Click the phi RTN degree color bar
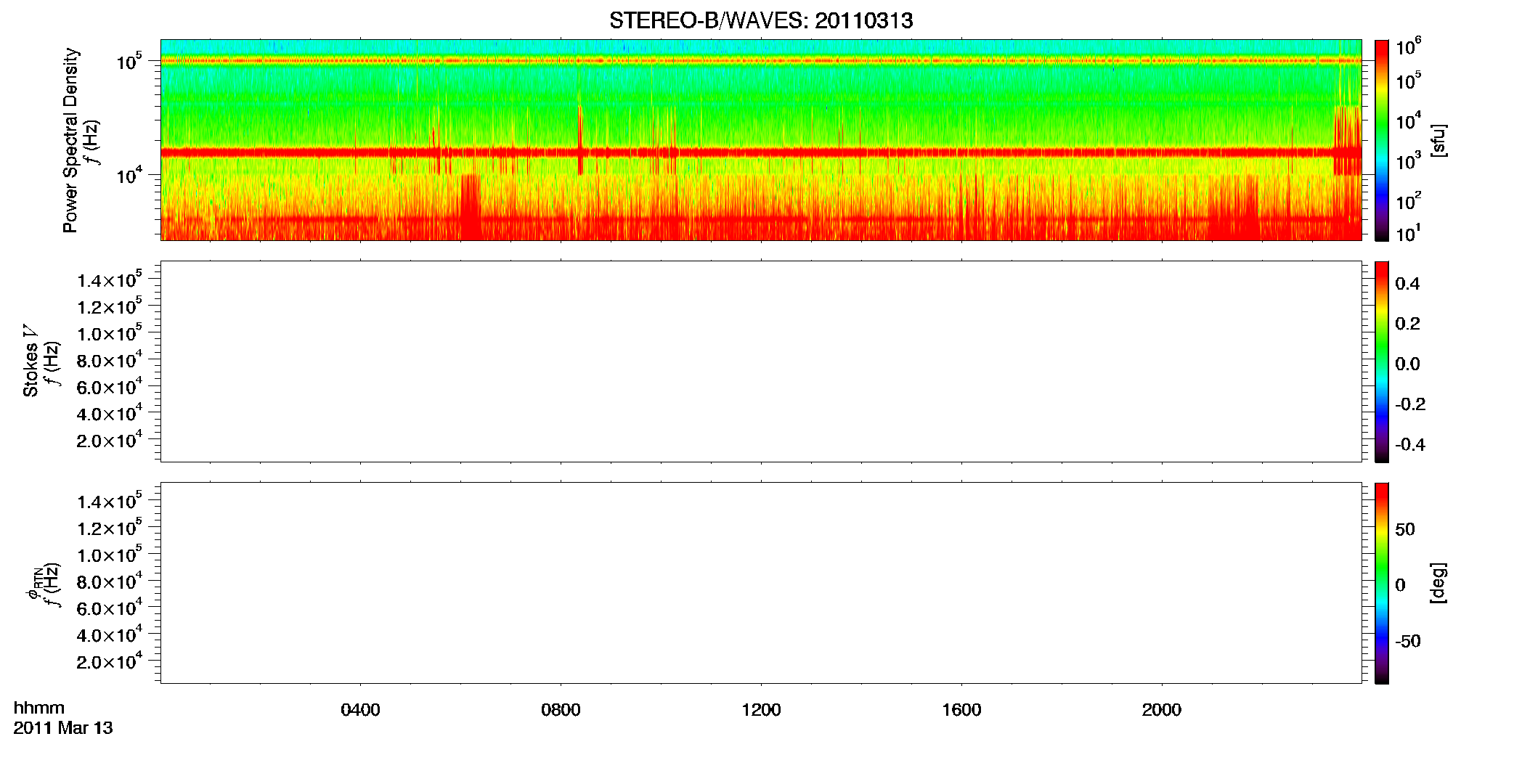The image size is (1522, 784). pyautogui.click(x=1382, y=583)
